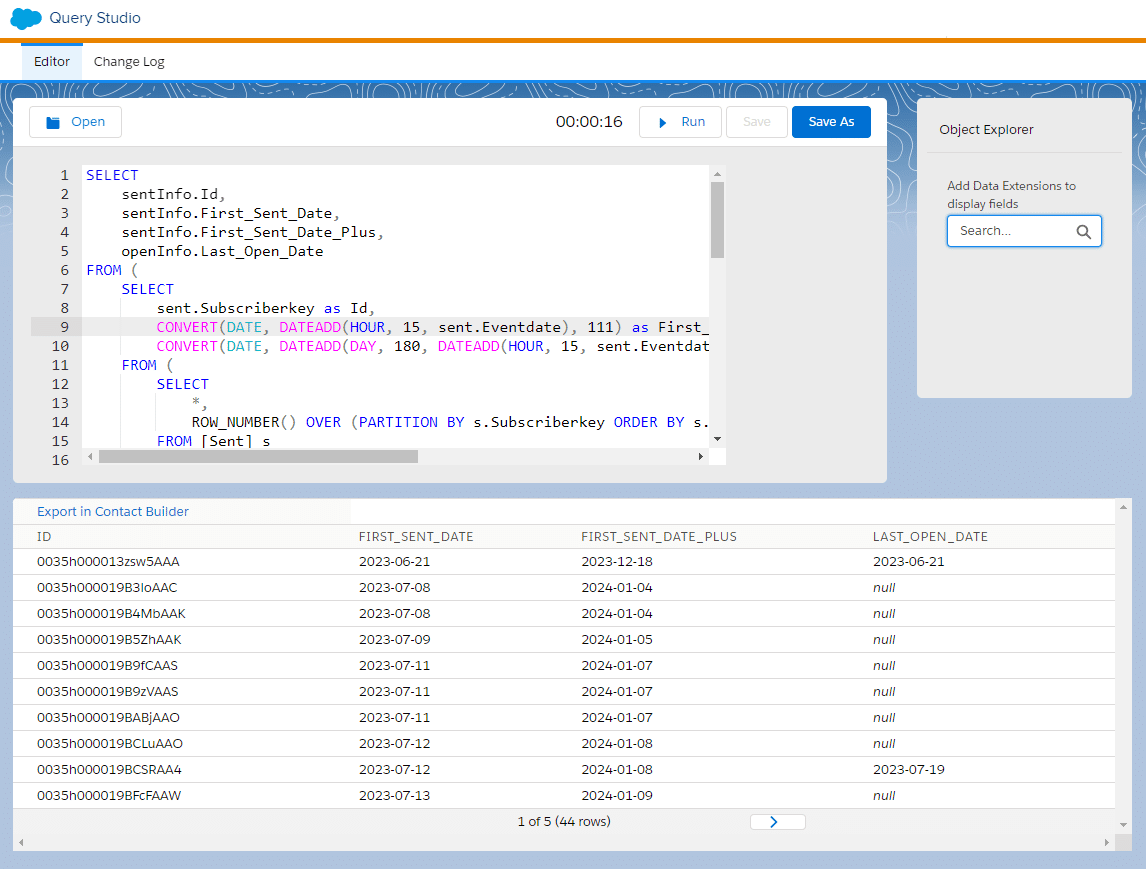Click first sent date plus 2023-12-18
1146x869 pixels.
[x=617, y=562]
